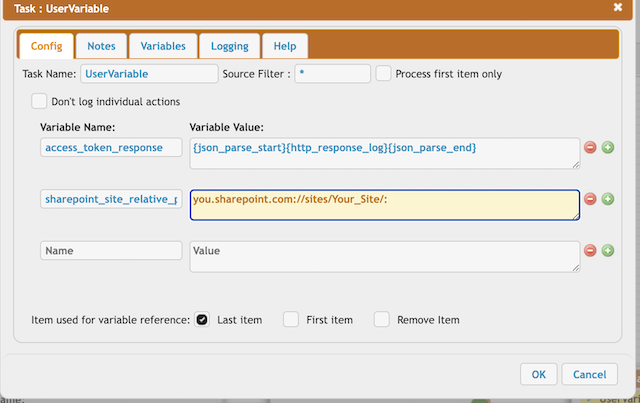The height and width of the screenshot is (403, 640).
Task: Edit the json_parse_start variable value box
Action: pos(384,154)
